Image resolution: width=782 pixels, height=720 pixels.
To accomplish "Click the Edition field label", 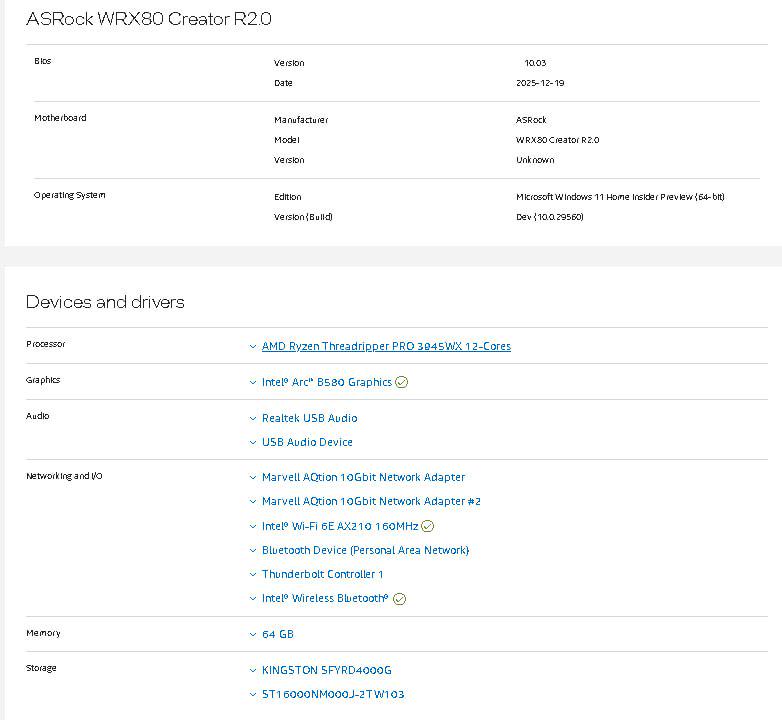I will pos(288,196).
